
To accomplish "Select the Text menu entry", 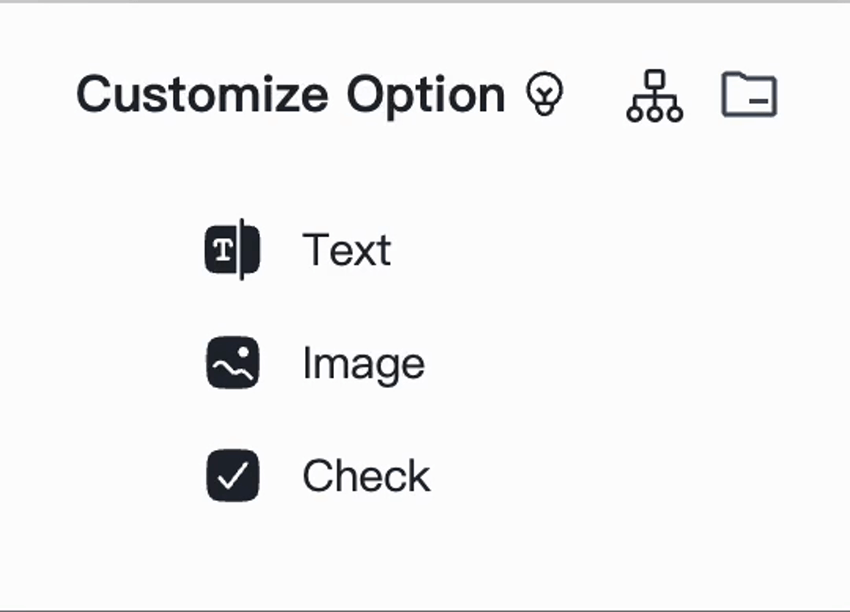I will pos(348,250).
